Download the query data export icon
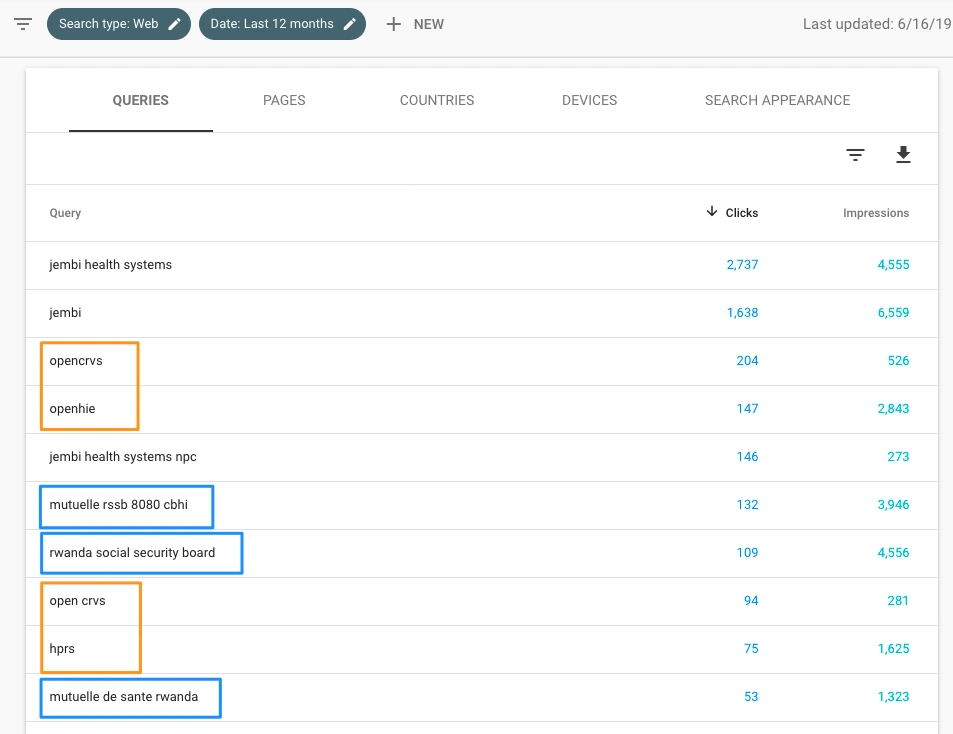The width and height of the screenshot is (953, 734). (x=903, y=154)
